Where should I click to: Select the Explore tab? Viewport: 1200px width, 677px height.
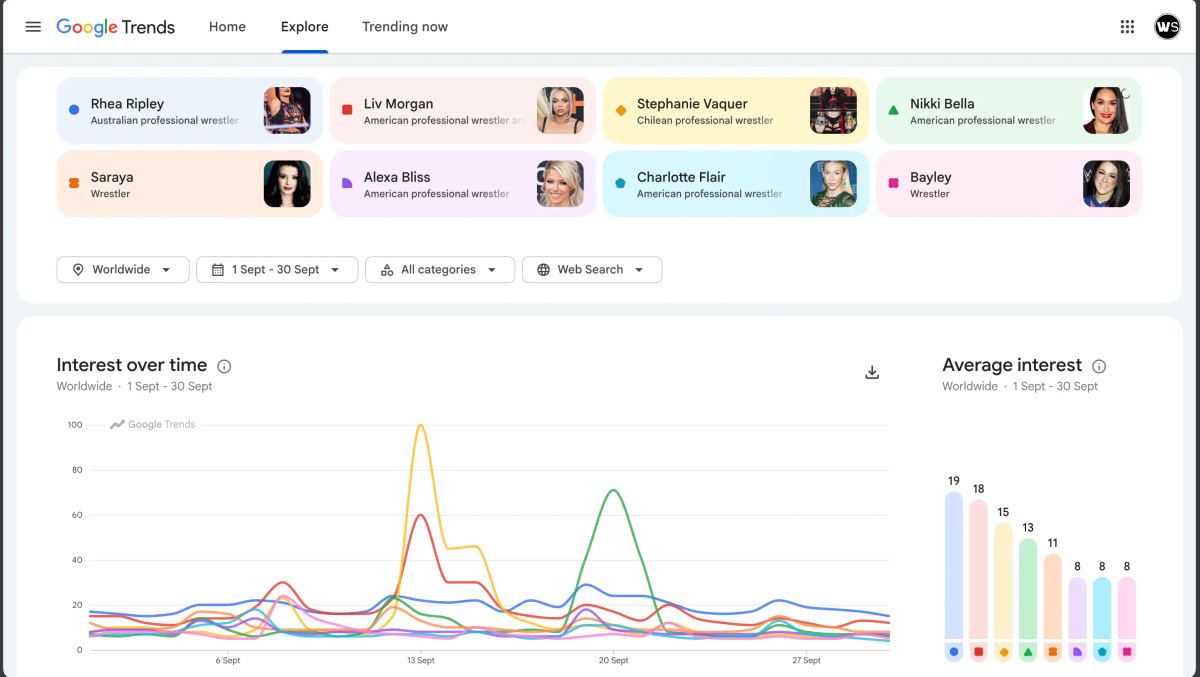coord(304,27)
